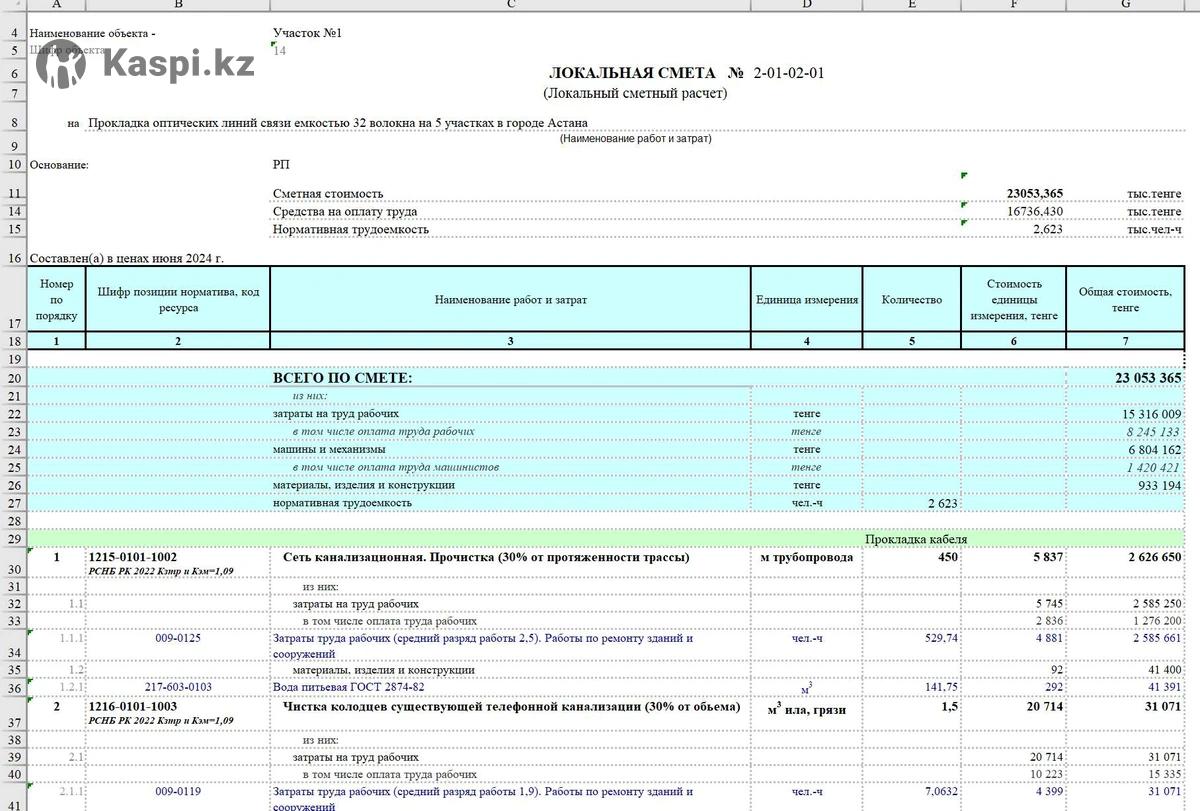The height and width of the screenshot is (811, 1200).
Task: Select column C header
Action: [510, 5]
